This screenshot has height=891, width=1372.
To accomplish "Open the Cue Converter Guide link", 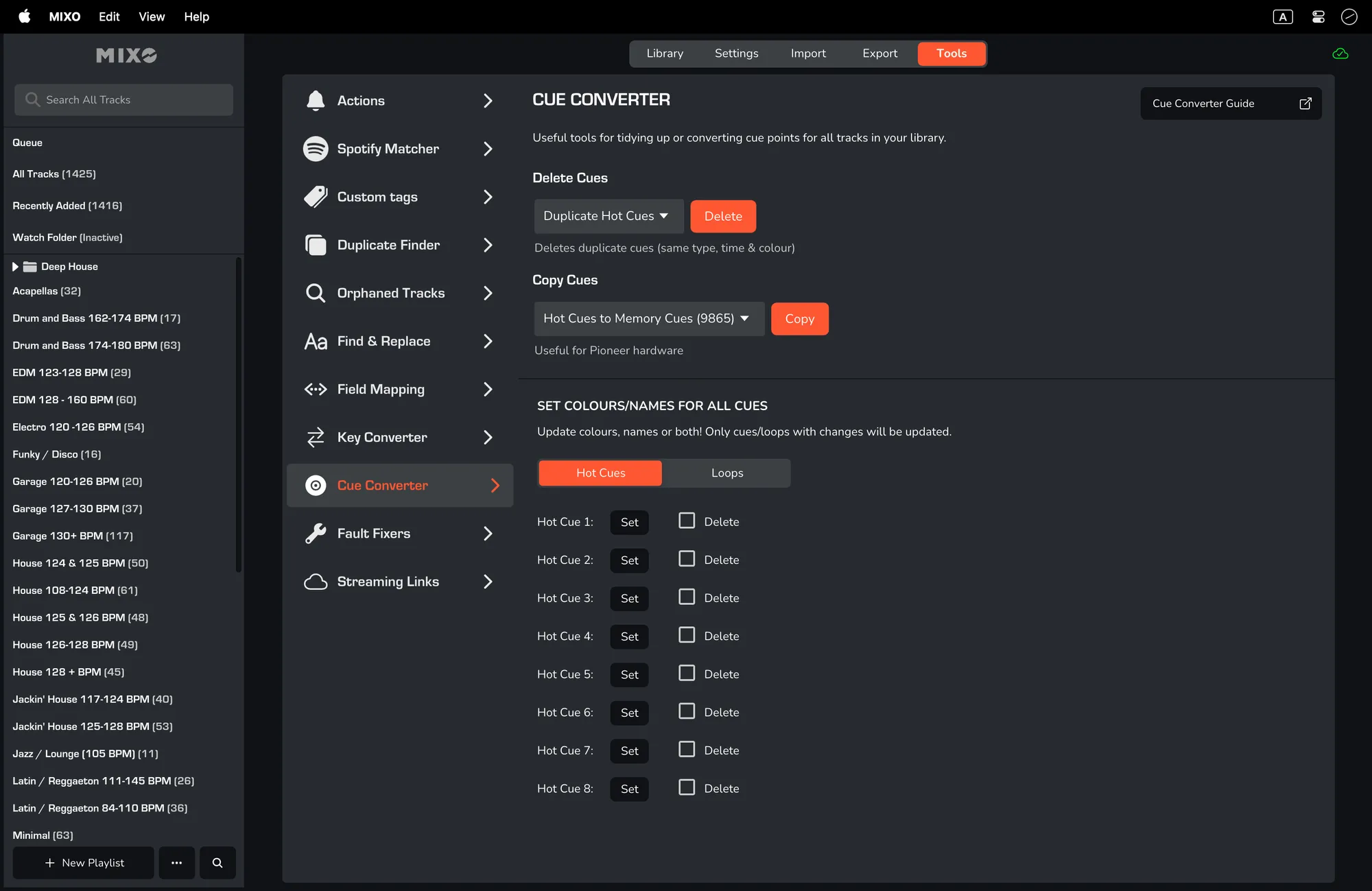I will tap(1231, 104).
